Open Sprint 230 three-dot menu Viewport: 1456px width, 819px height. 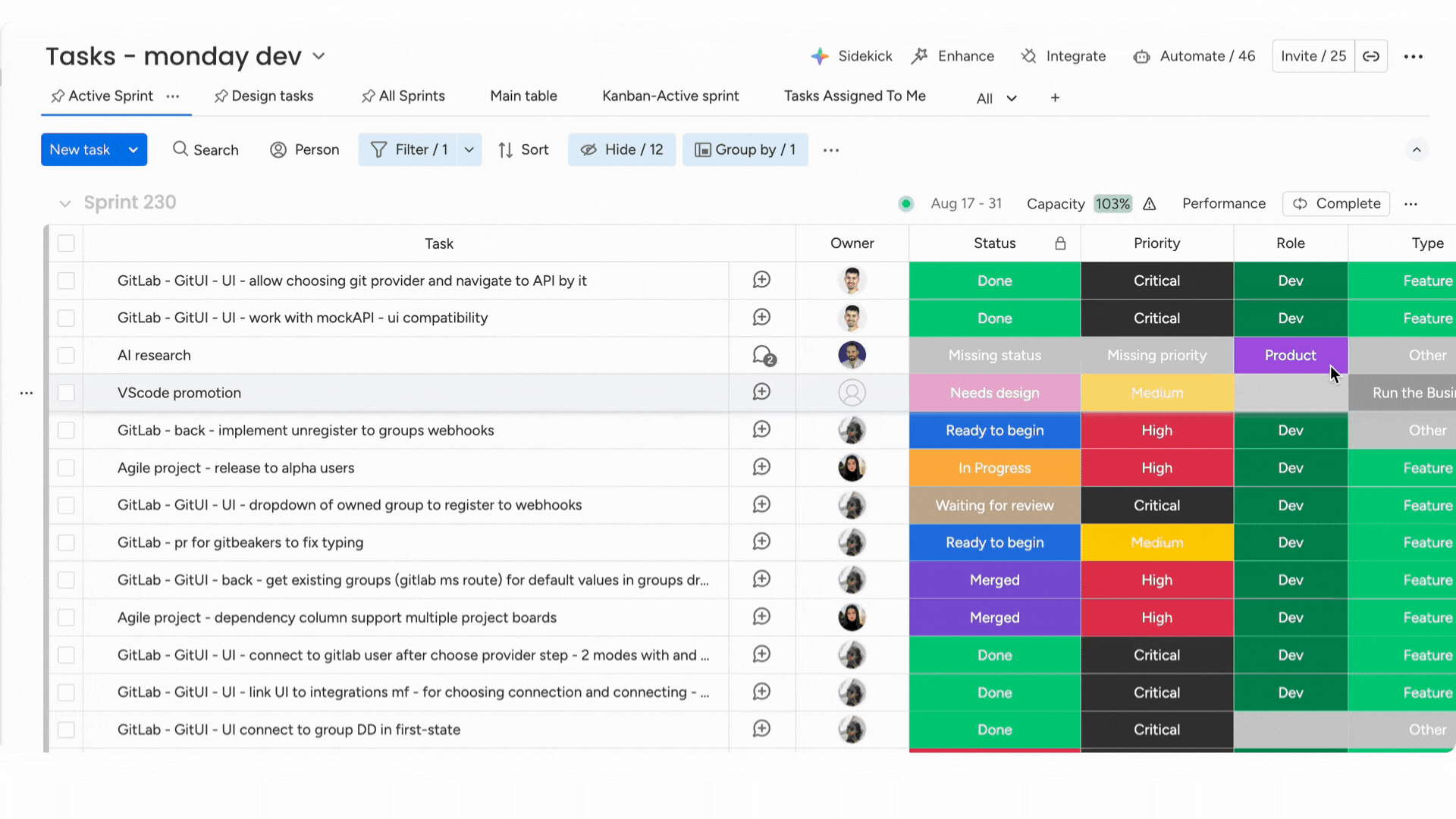coord(1410,204)
